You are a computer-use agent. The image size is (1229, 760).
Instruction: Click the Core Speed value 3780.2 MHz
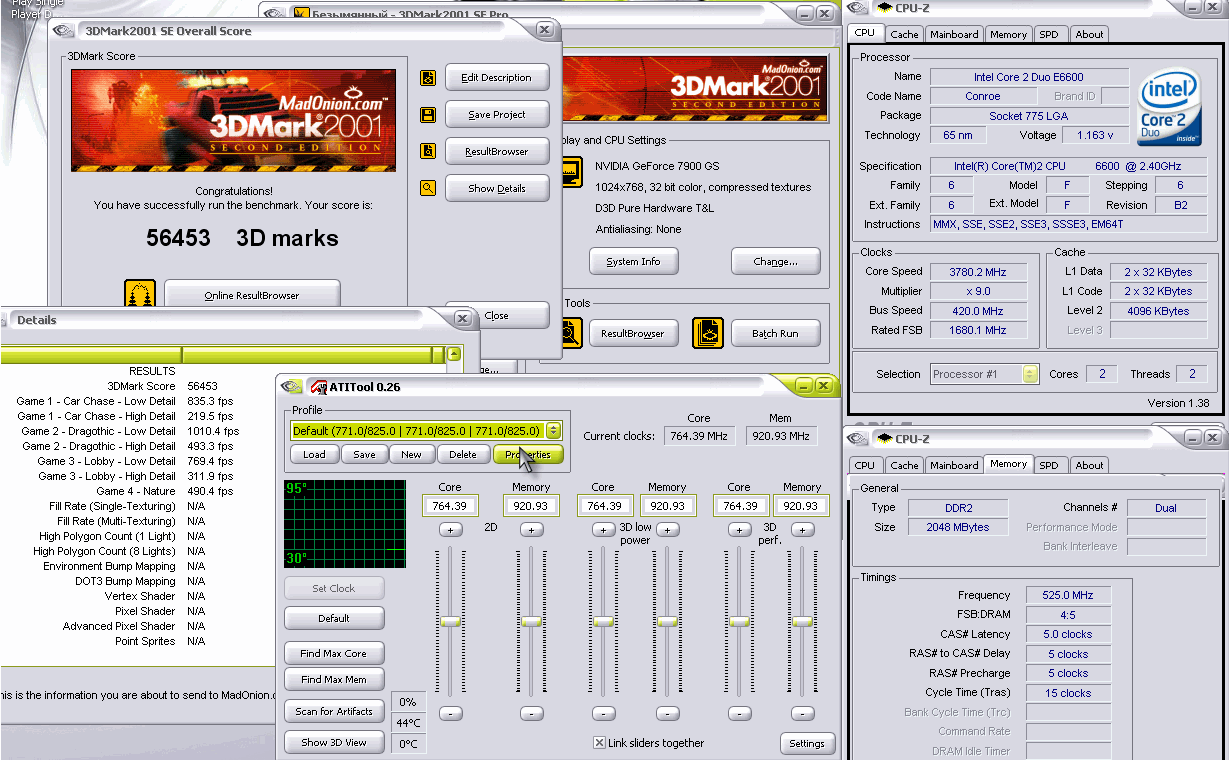[x=979, y=271]
